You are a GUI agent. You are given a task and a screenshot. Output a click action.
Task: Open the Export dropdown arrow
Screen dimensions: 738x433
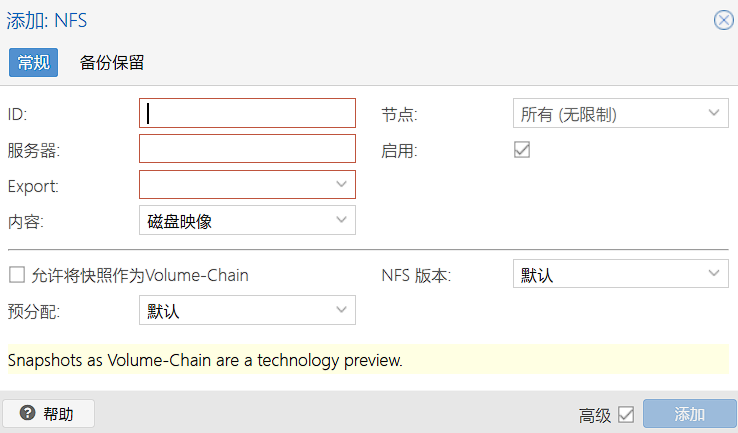[342, 185]
